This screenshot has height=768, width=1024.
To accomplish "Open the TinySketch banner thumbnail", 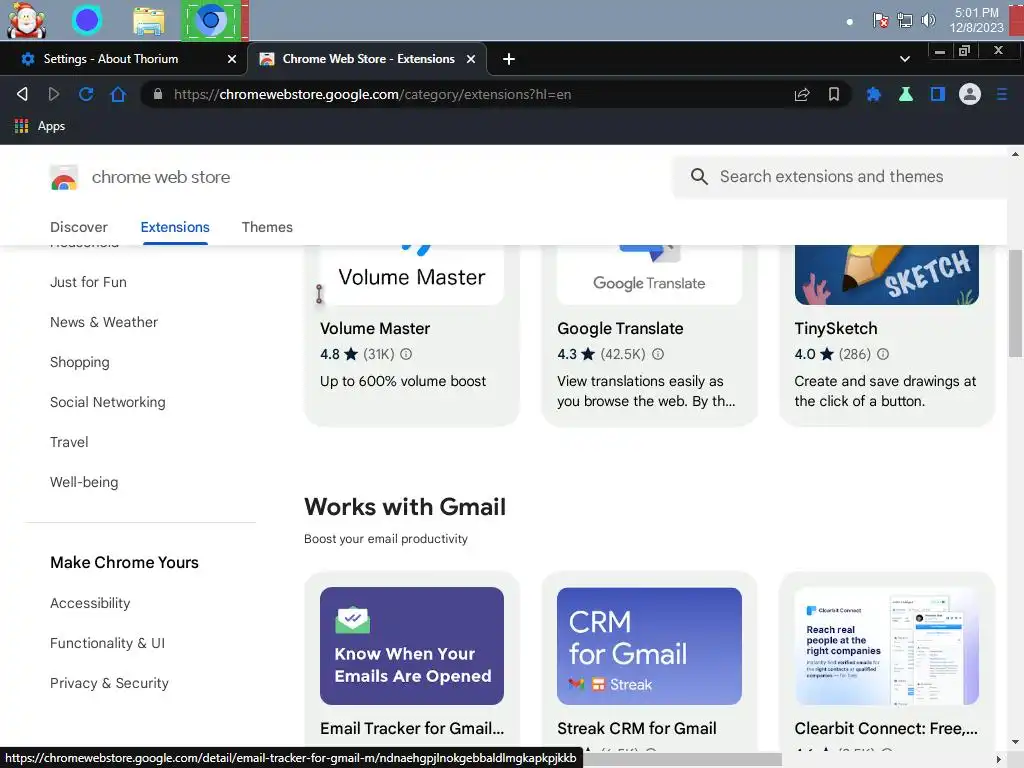I will [x=886, y=274].
